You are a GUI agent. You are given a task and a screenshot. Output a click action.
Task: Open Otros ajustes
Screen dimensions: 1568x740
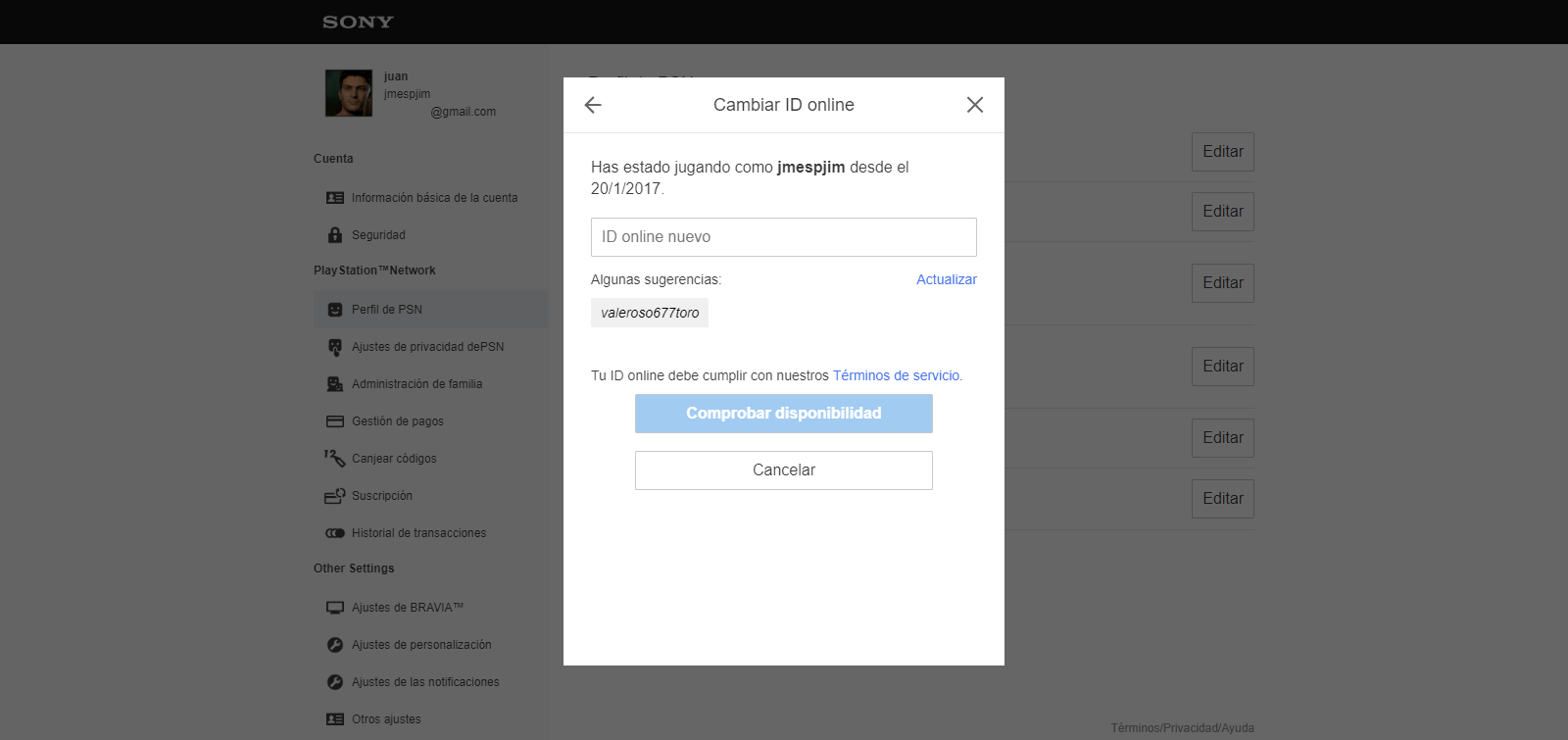[x=386, y=719]
